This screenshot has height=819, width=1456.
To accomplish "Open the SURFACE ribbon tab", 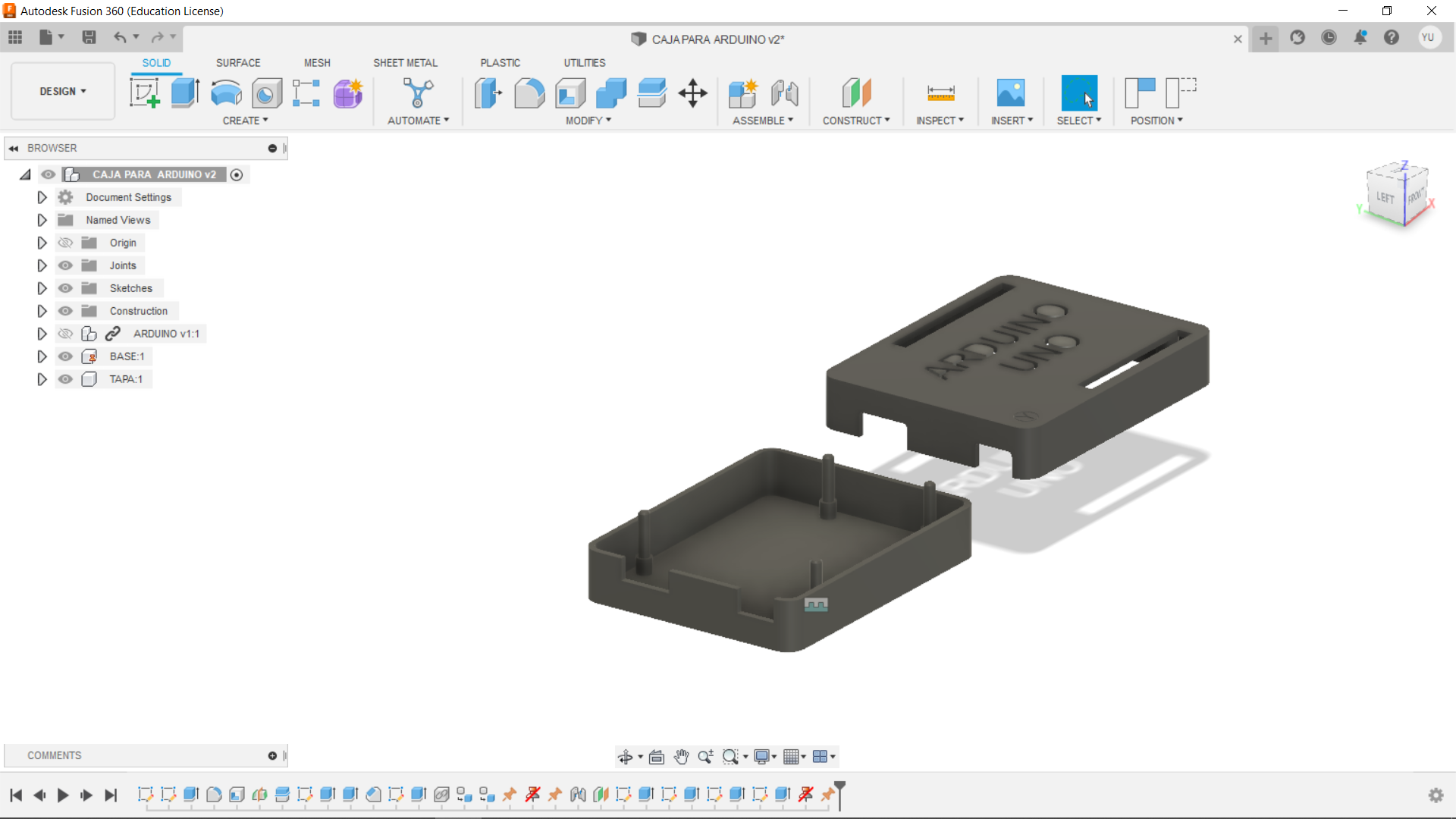I will coord(237,63).
